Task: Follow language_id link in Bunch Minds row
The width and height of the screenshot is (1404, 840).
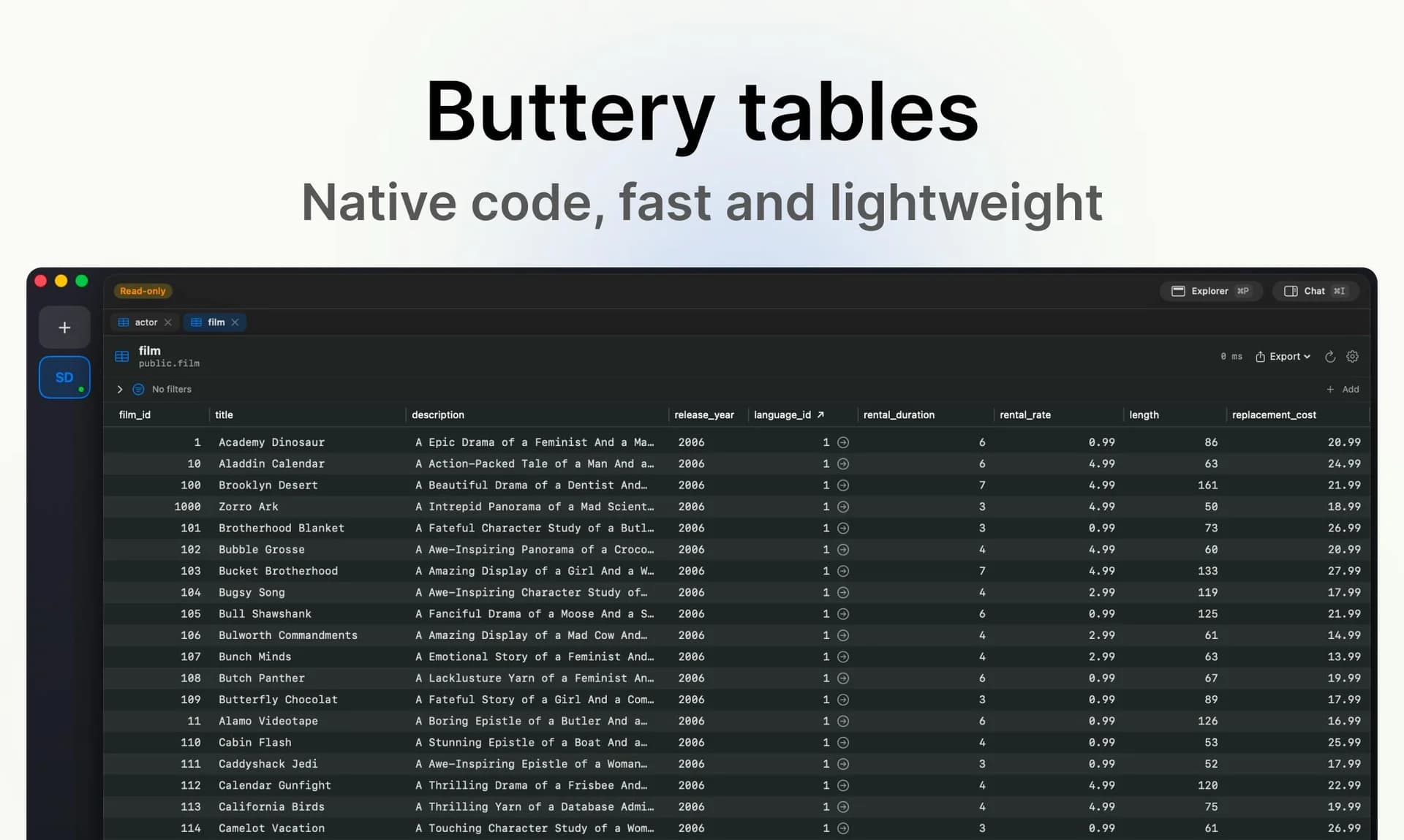Action: tap(843, 657)
